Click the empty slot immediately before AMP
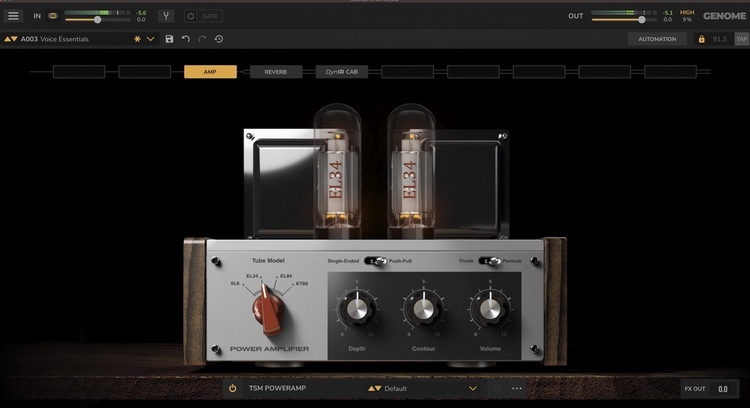This screenshot has width=750, height=408. 144,72
